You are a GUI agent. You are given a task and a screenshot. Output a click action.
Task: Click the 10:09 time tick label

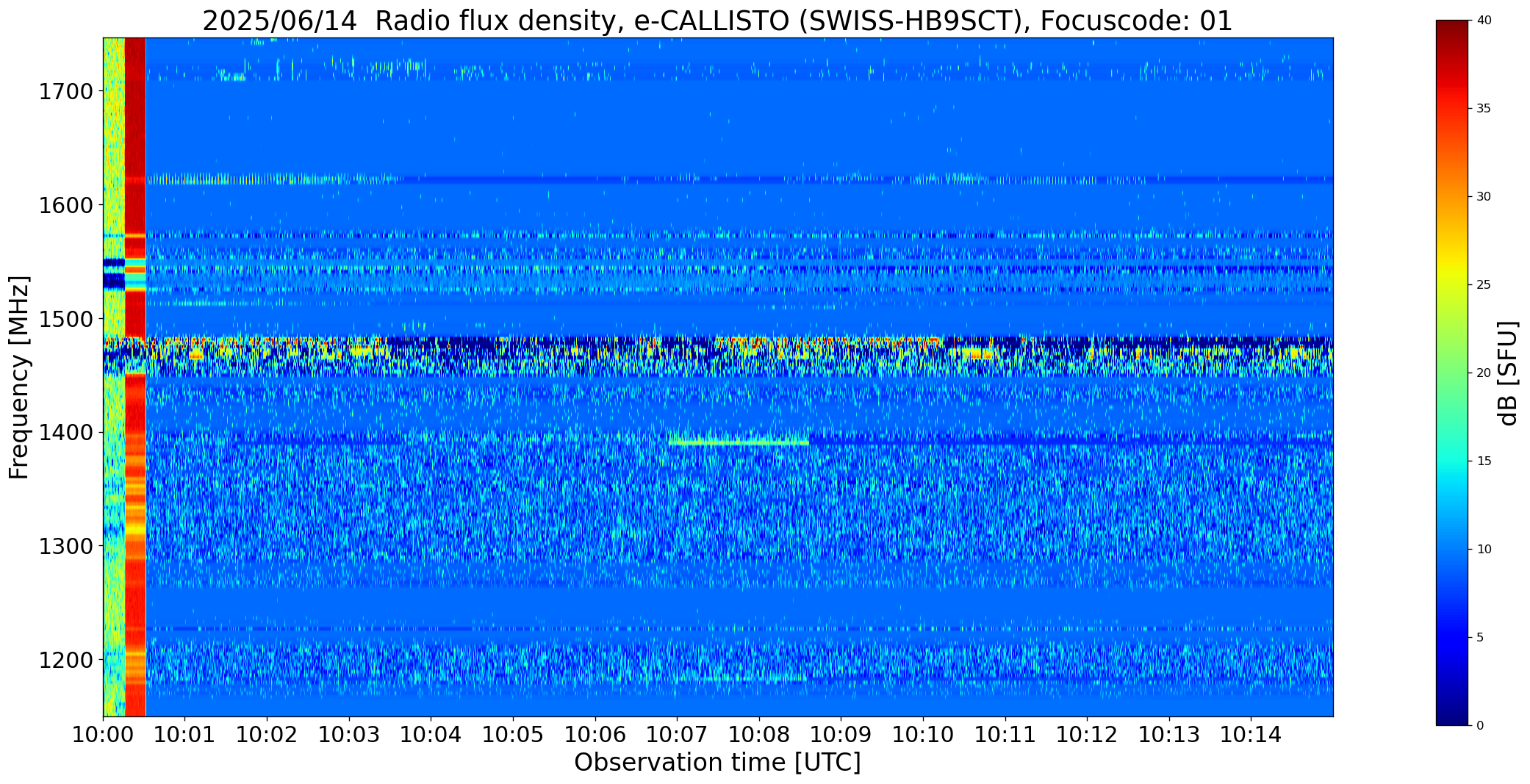point(841,735)
